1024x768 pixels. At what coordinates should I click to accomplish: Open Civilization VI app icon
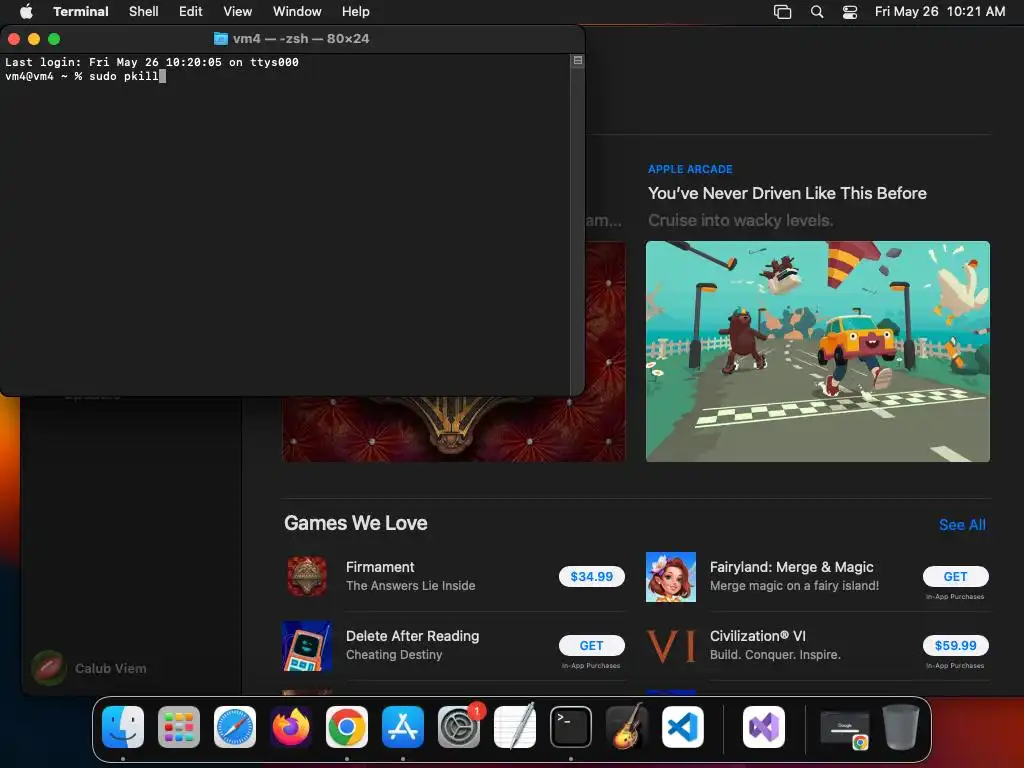pyautogui.click(x=671, y=646)
